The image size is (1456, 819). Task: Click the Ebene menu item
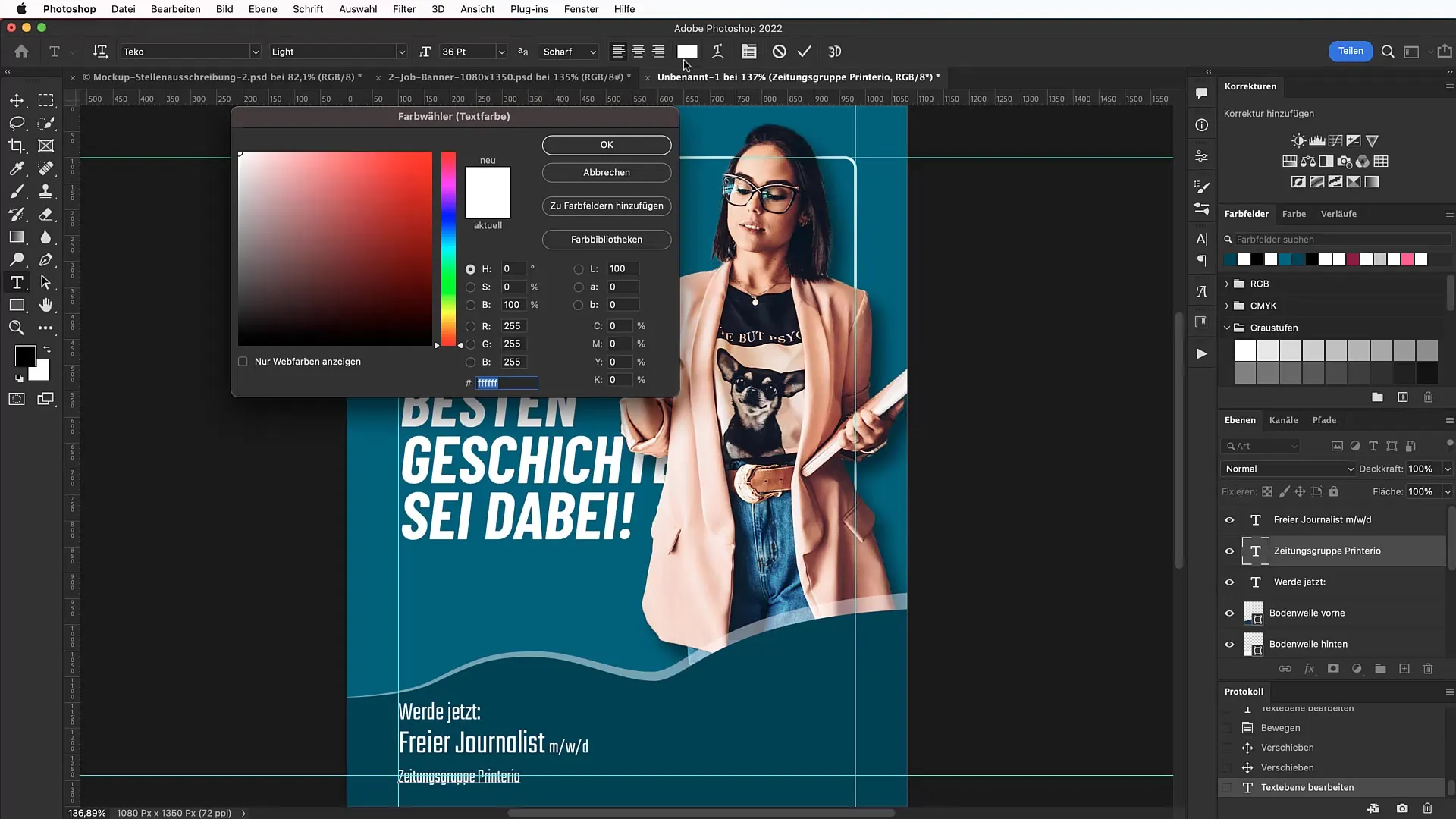(262, 9)
